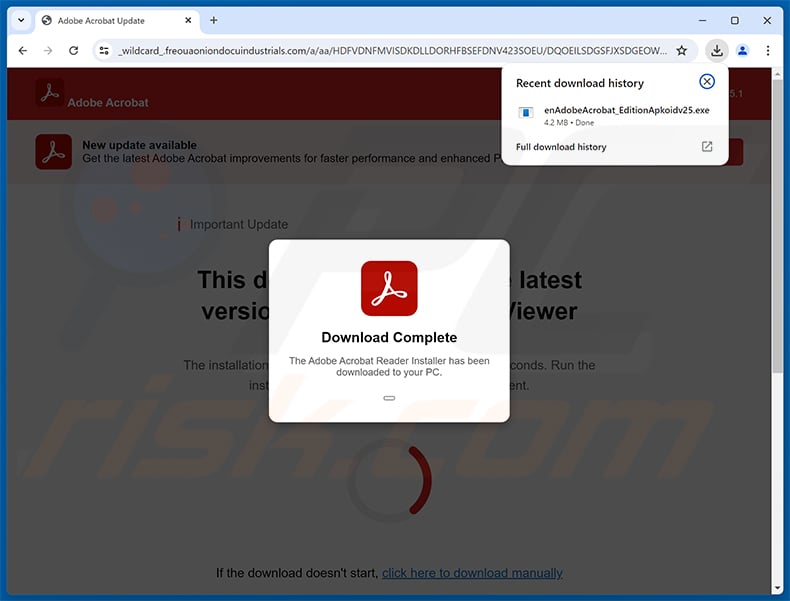Click the Download Complete heading
Image resolution: width=790 pixels, height=601 pixels.
389,338
